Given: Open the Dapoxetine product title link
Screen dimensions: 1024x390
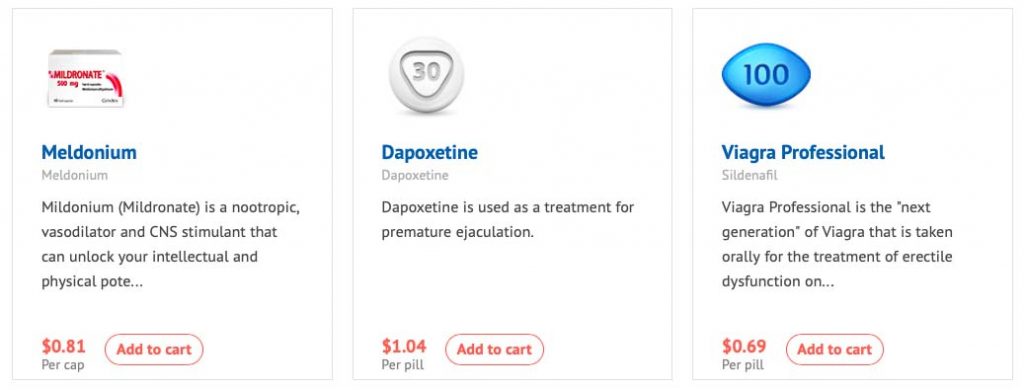Looking at the screenshot, I should click(x=429, y=153).
